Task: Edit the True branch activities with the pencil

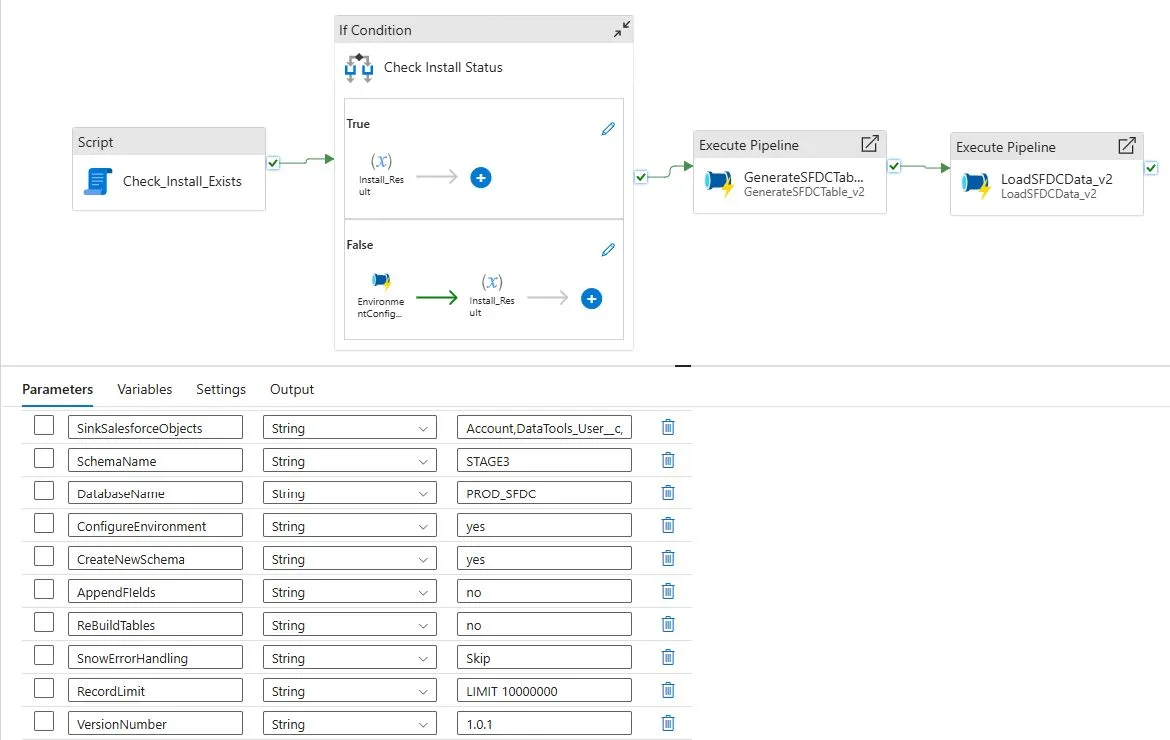Action: point(608,128)
